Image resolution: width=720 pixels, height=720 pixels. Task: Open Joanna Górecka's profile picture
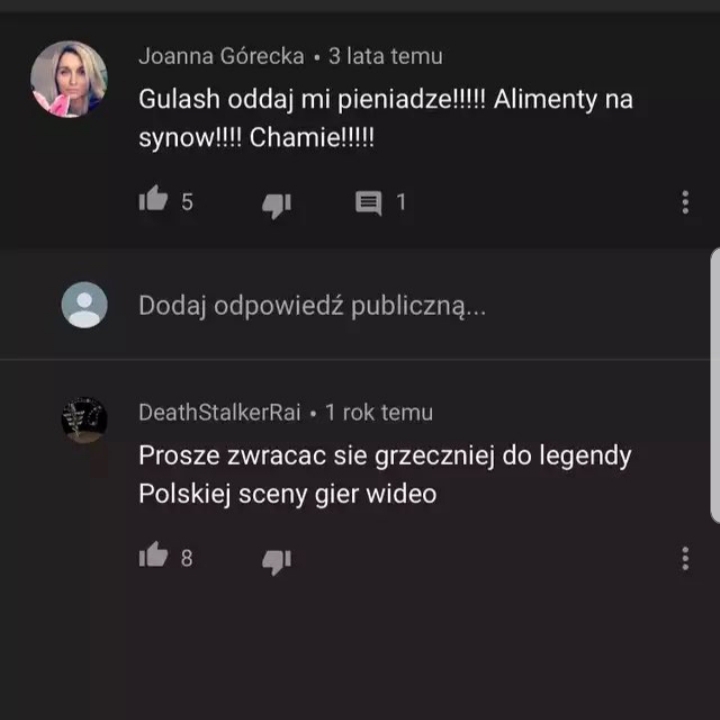[69, 79]
